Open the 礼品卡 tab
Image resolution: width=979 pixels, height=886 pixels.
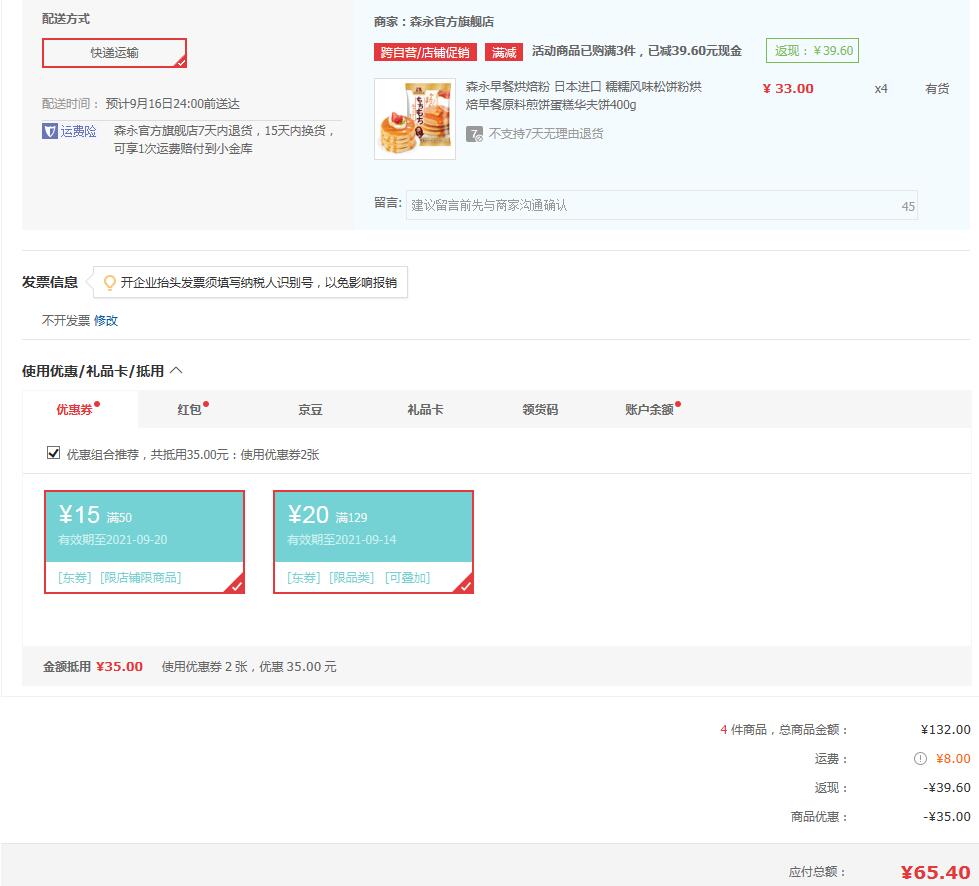click(x=425, y=410)
